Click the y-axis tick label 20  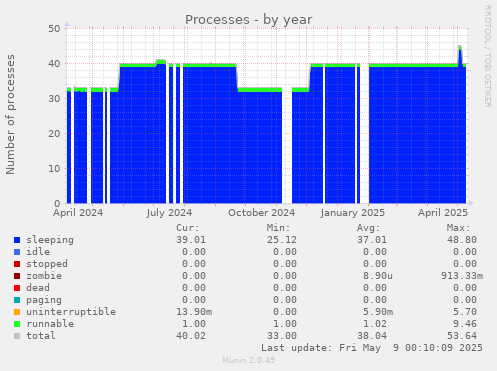54,134
